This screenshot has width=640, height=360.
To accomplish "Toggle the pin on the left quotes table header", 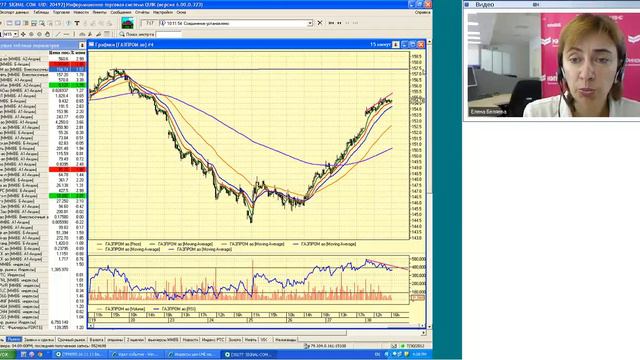I will [x=82, y=45].
